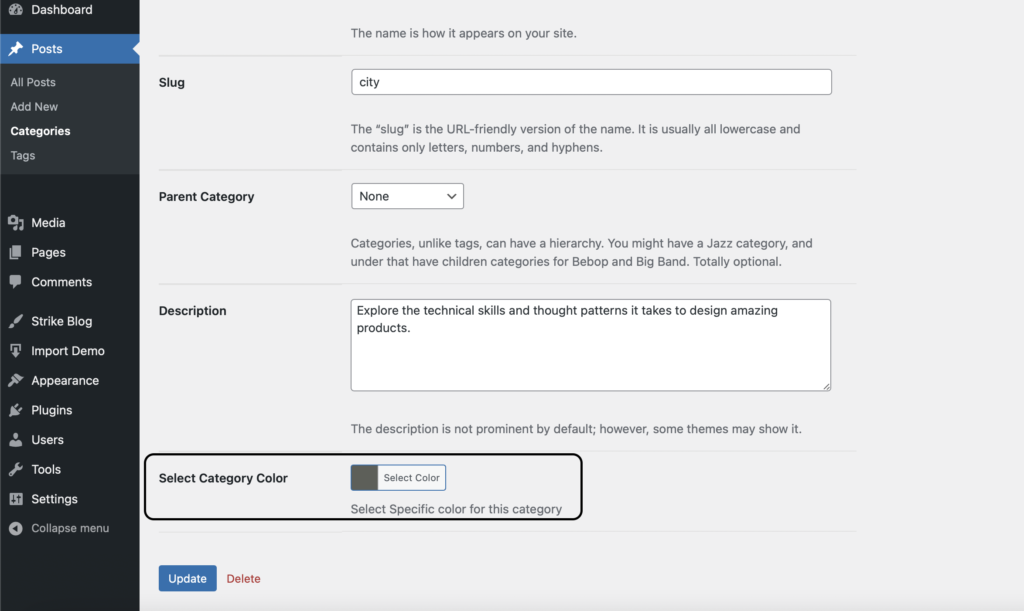Click the Dashboard gauge icon

(15, 10)
